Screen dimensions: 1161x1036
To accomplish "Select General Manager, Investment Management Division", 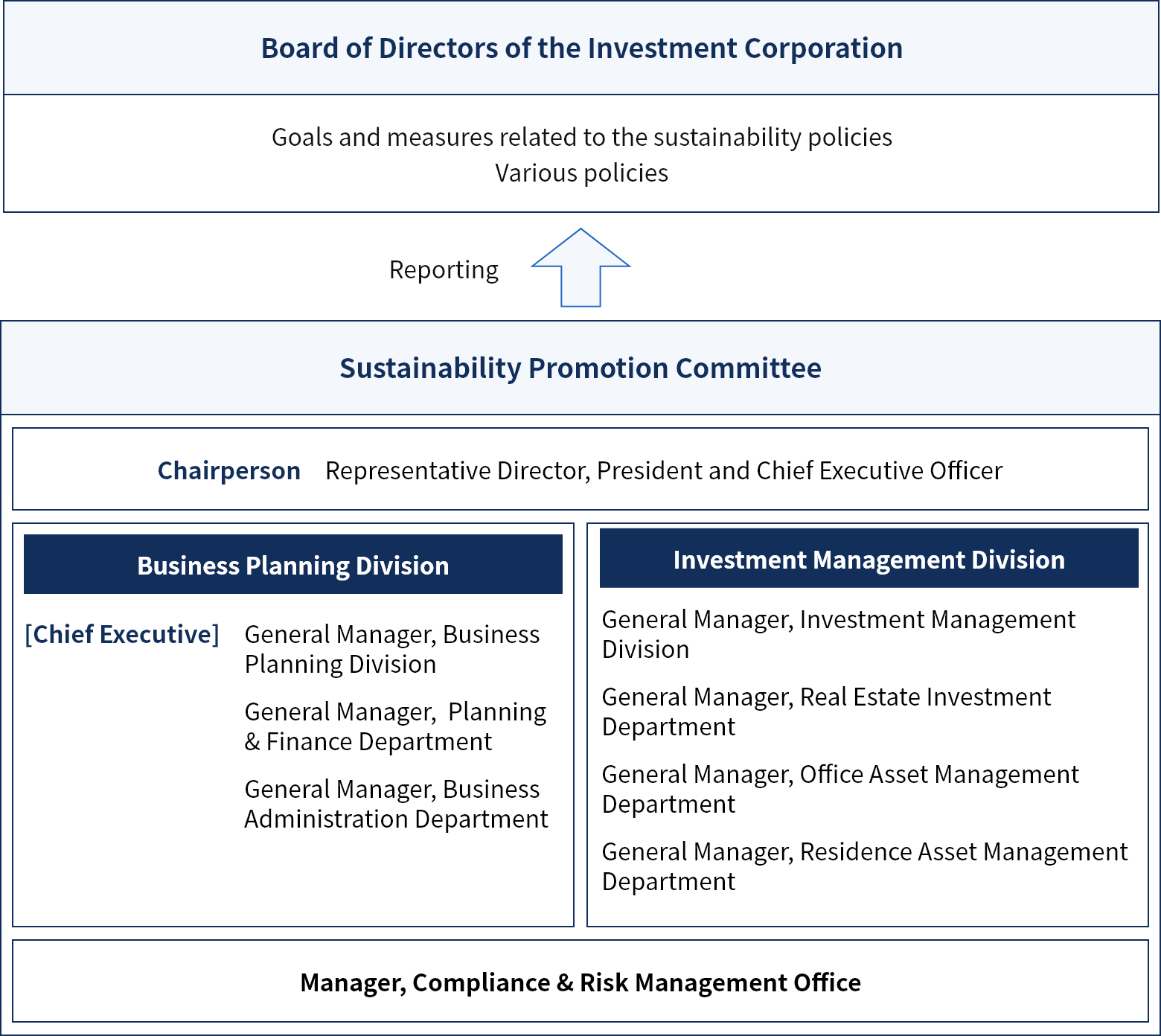I will (x=839, y=634).
